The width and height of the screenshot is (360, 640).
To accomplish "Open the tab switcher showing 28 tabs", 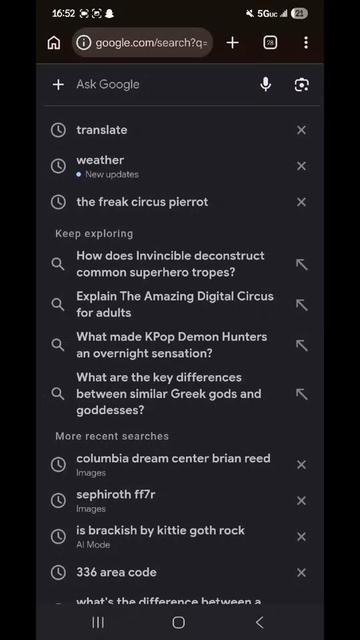I will (x=270, y=42).
